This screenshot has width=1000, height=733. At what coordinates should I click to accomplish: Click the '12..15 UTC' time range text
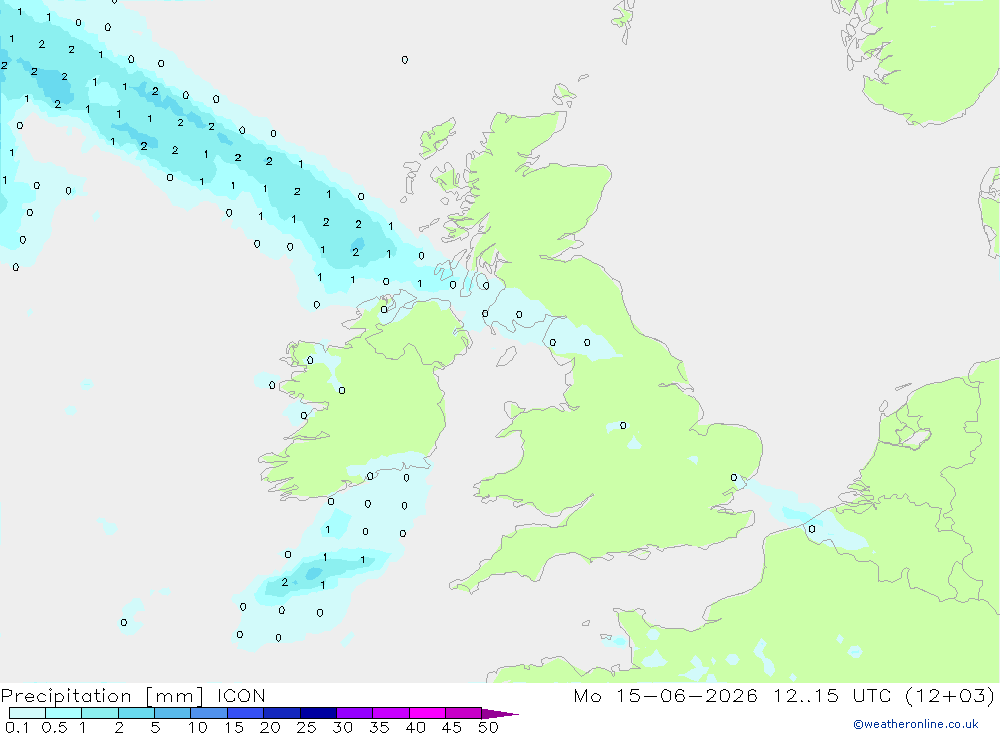[832, 695]
